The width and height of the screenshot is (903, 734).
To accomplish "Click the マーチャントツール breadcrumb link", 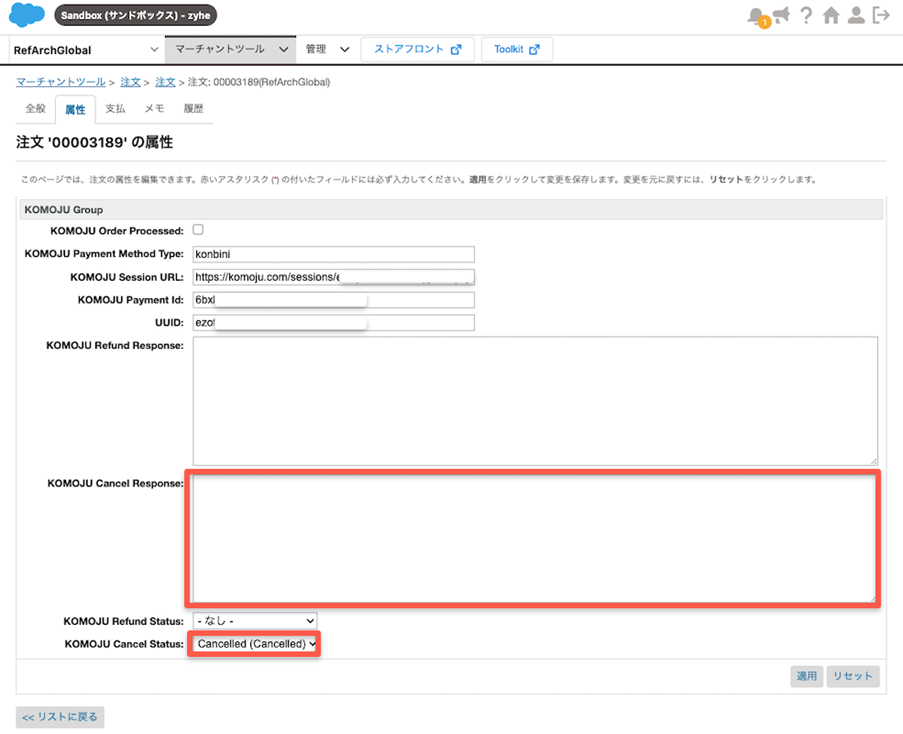I will click(60, 82).
